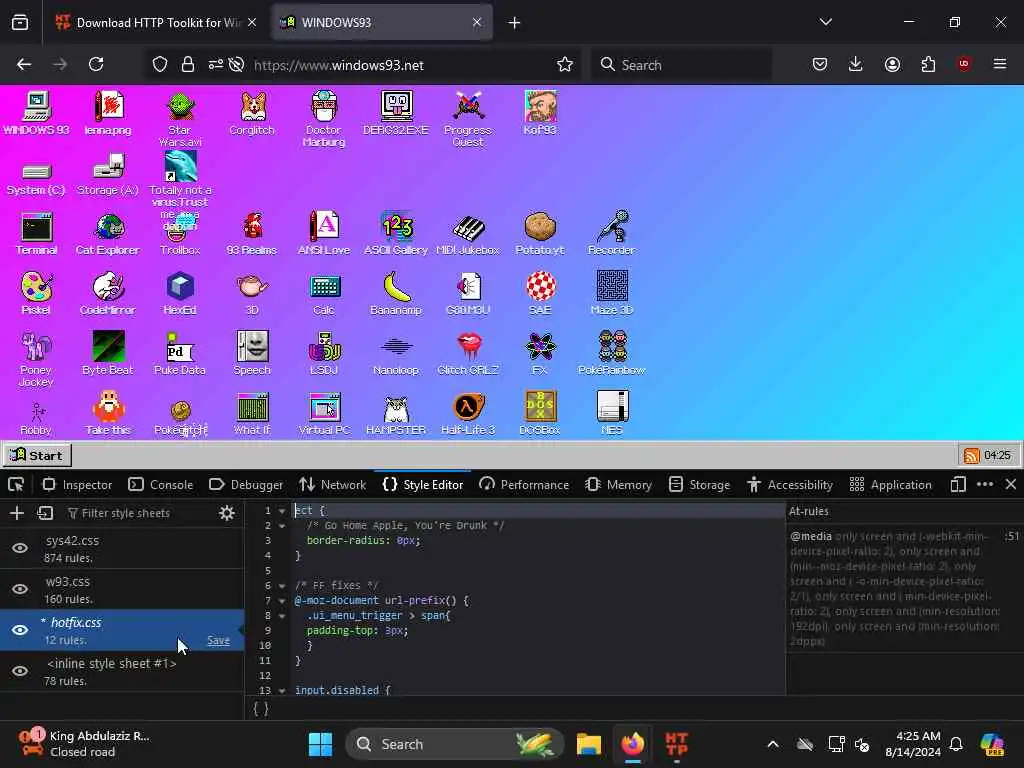Viewport: 1024px width, 768px height.
Task: Switch to the Debugger devtools tab
Action: (246, 485)
